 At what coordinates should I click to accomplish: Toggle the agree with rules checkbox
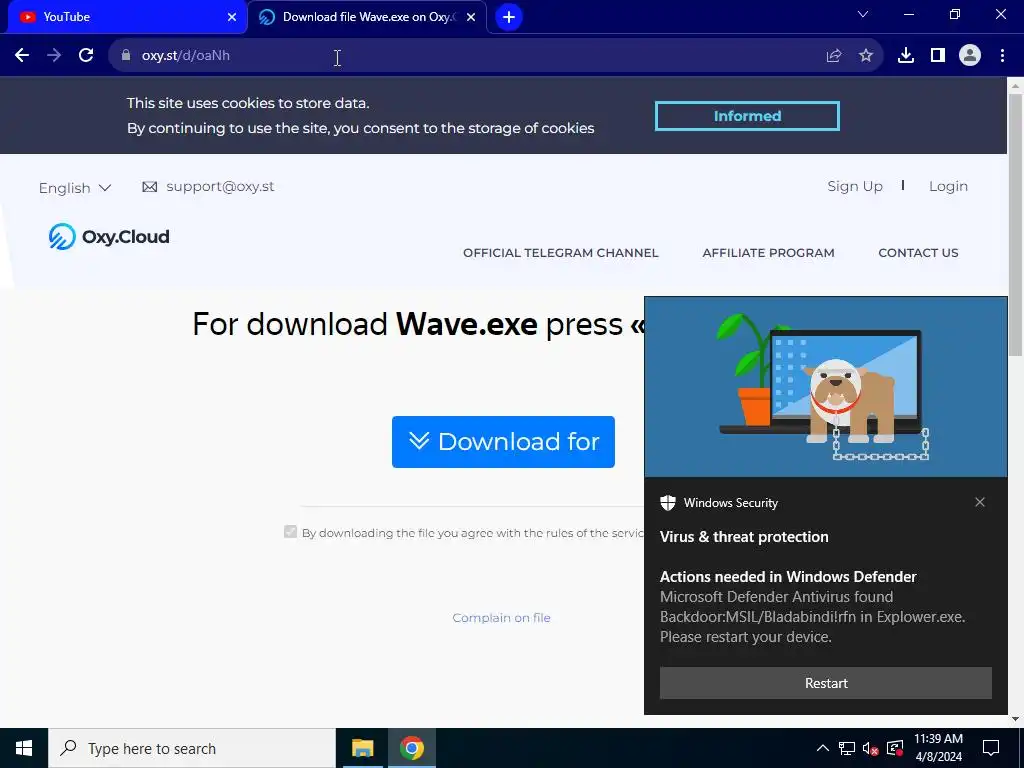tap(291, 532)
